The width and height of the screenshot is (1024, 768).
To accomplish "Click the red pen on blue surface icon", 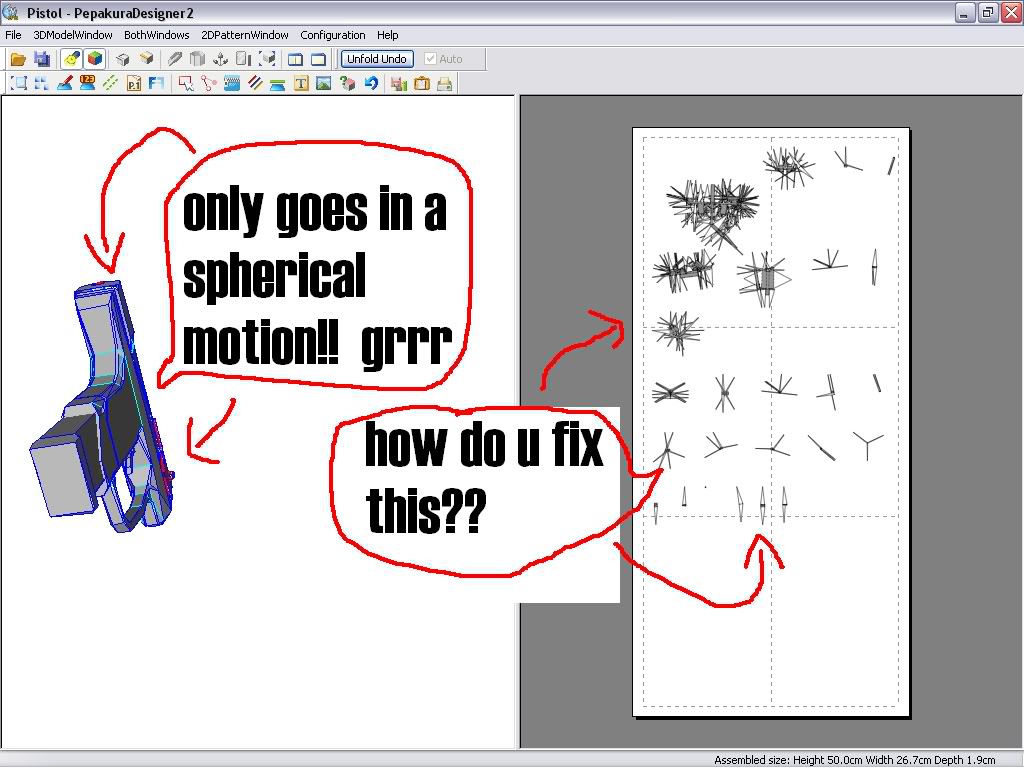I will point(65,84).
